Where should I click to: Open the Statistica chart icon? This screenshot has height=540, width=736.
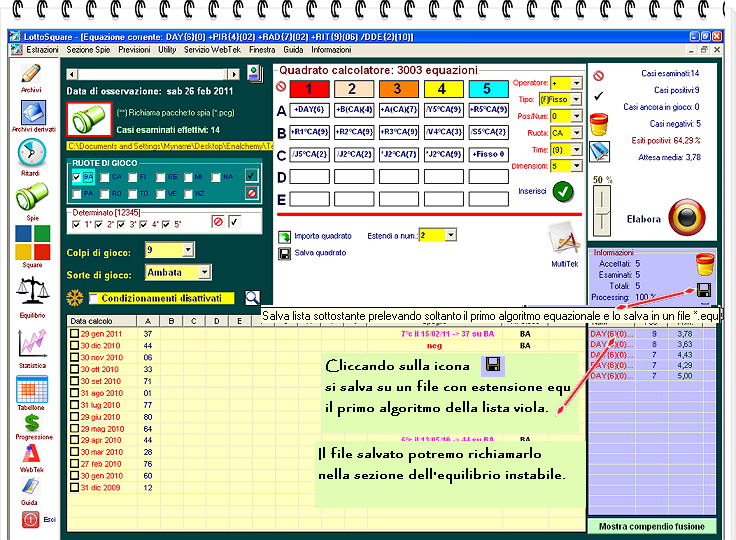tap(32, 342)
